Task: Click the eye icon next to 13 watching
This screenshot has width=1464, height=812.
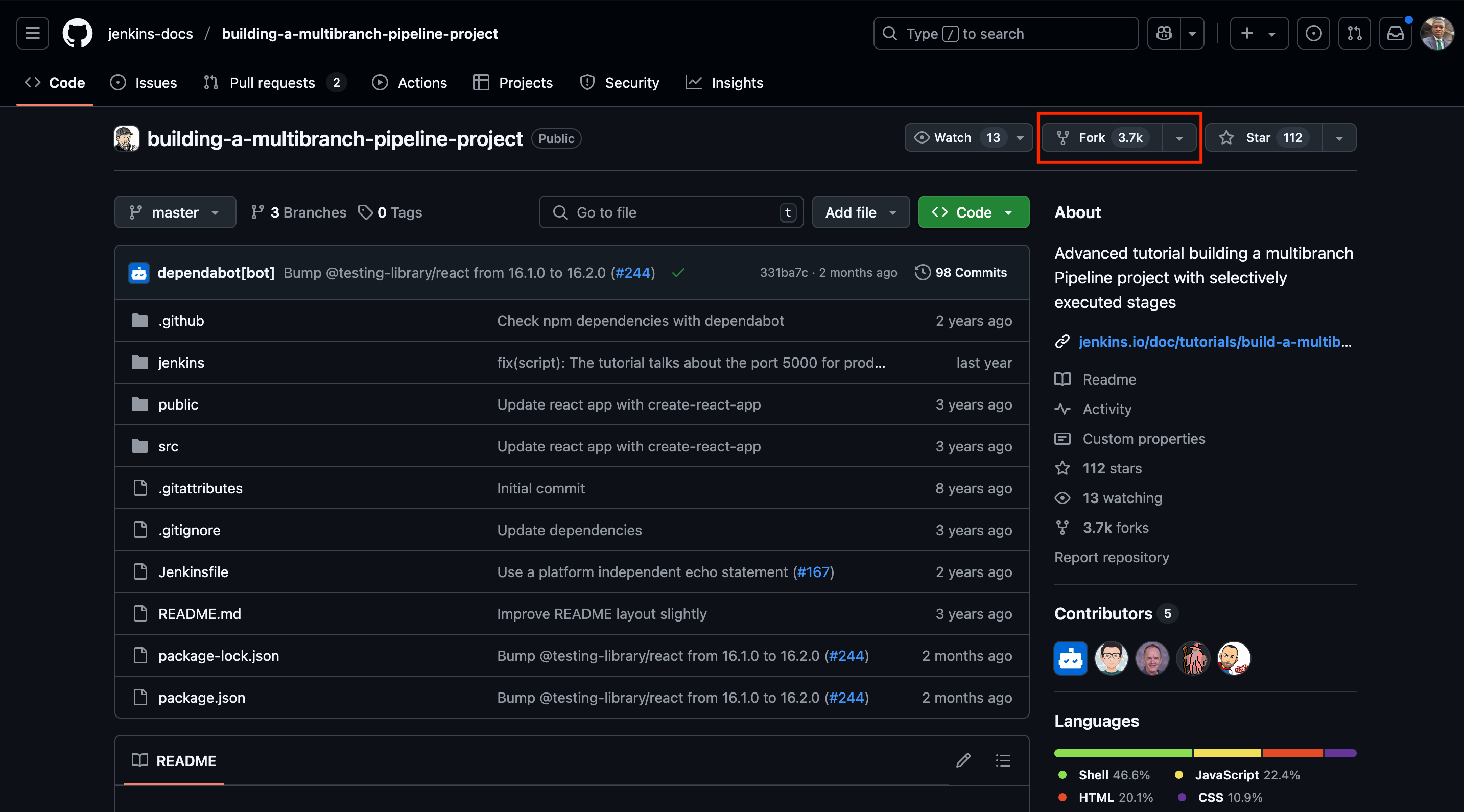Action: pos(1062,498)
